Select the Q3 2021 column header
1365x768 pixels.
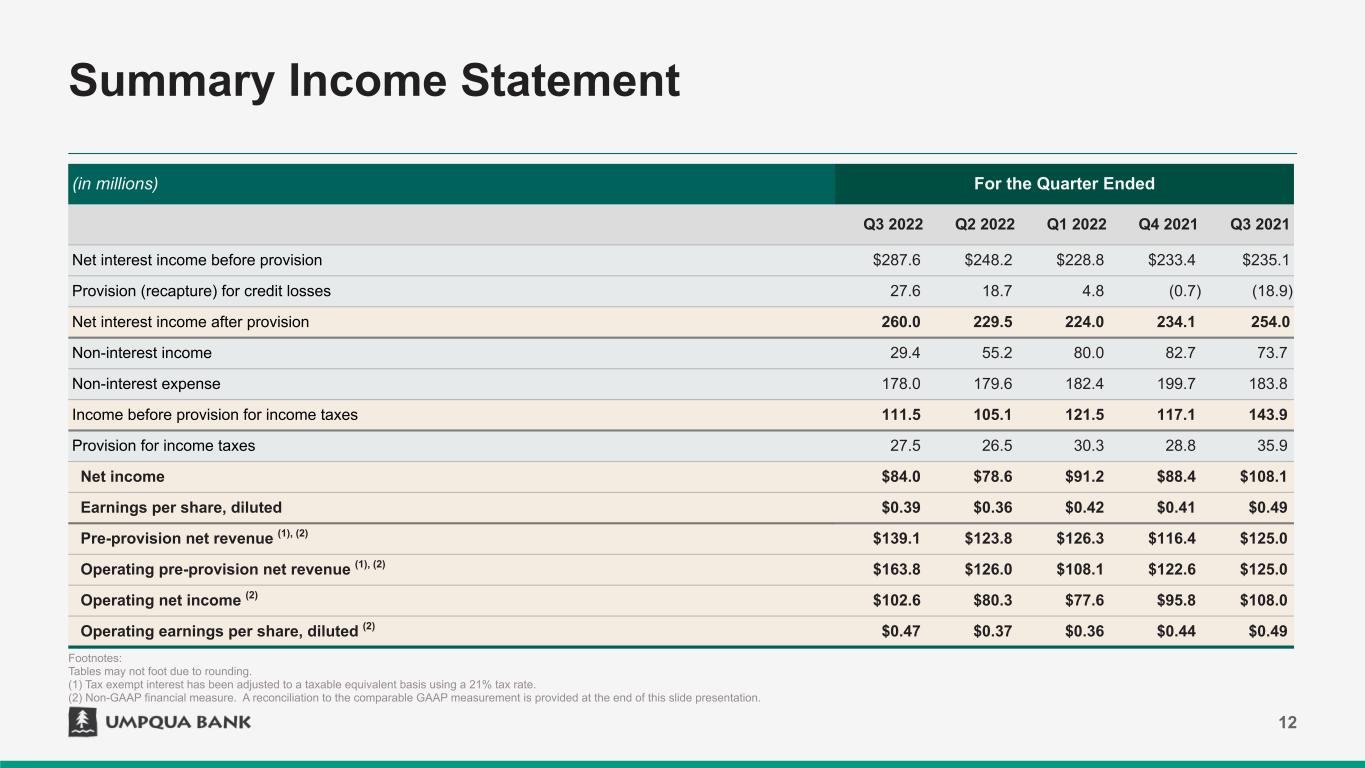(x=1259, y=225)
